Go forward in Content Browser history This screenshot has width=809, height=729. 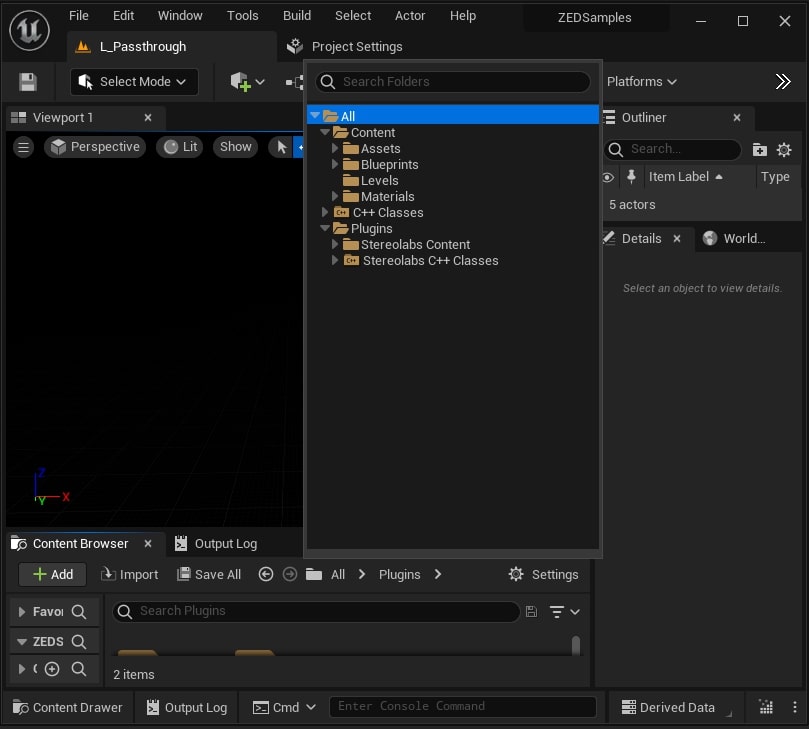point(290,574)
